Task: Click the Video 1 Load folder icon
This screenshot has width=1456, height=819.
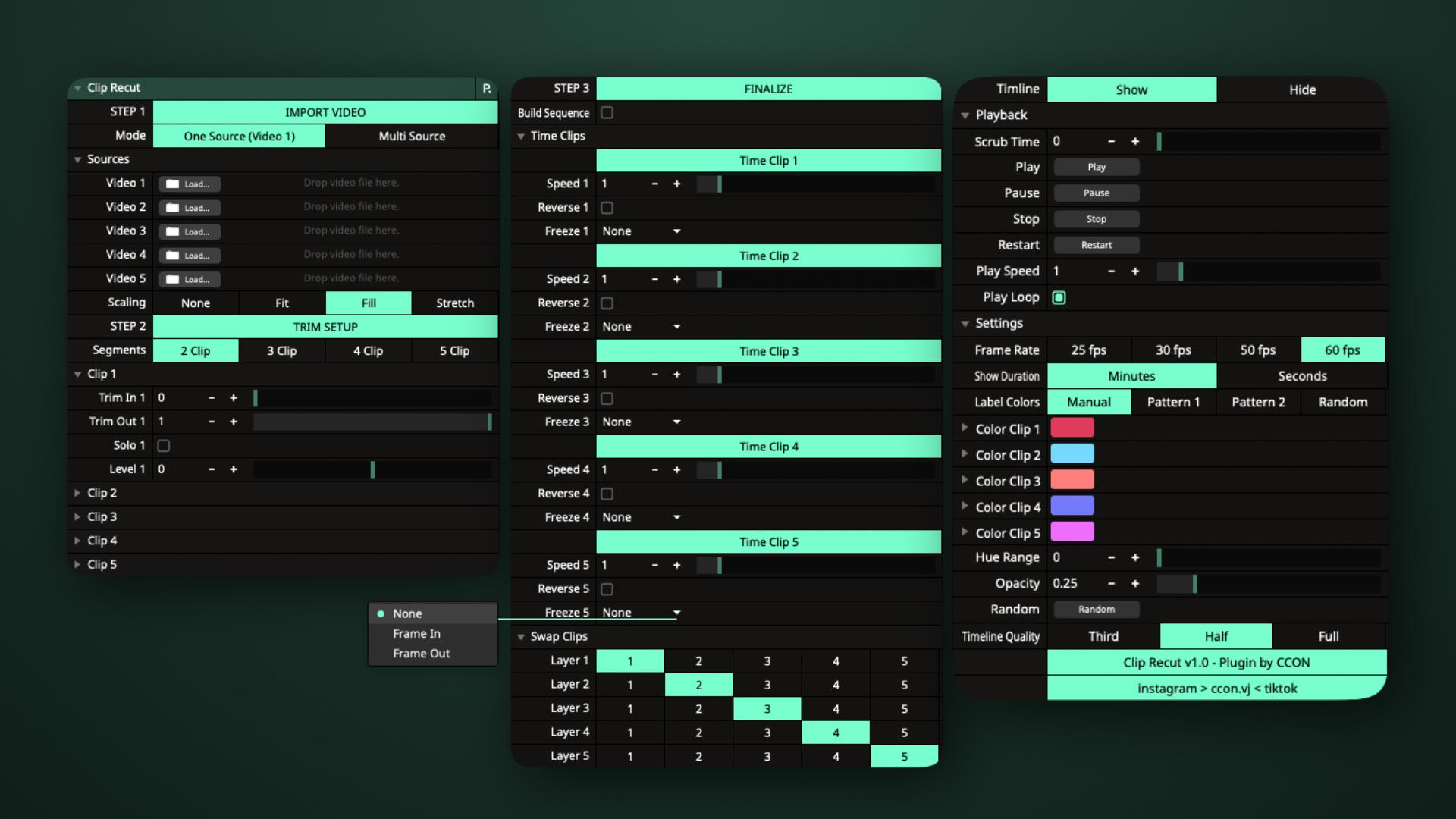Action: [x=173, y=184]
